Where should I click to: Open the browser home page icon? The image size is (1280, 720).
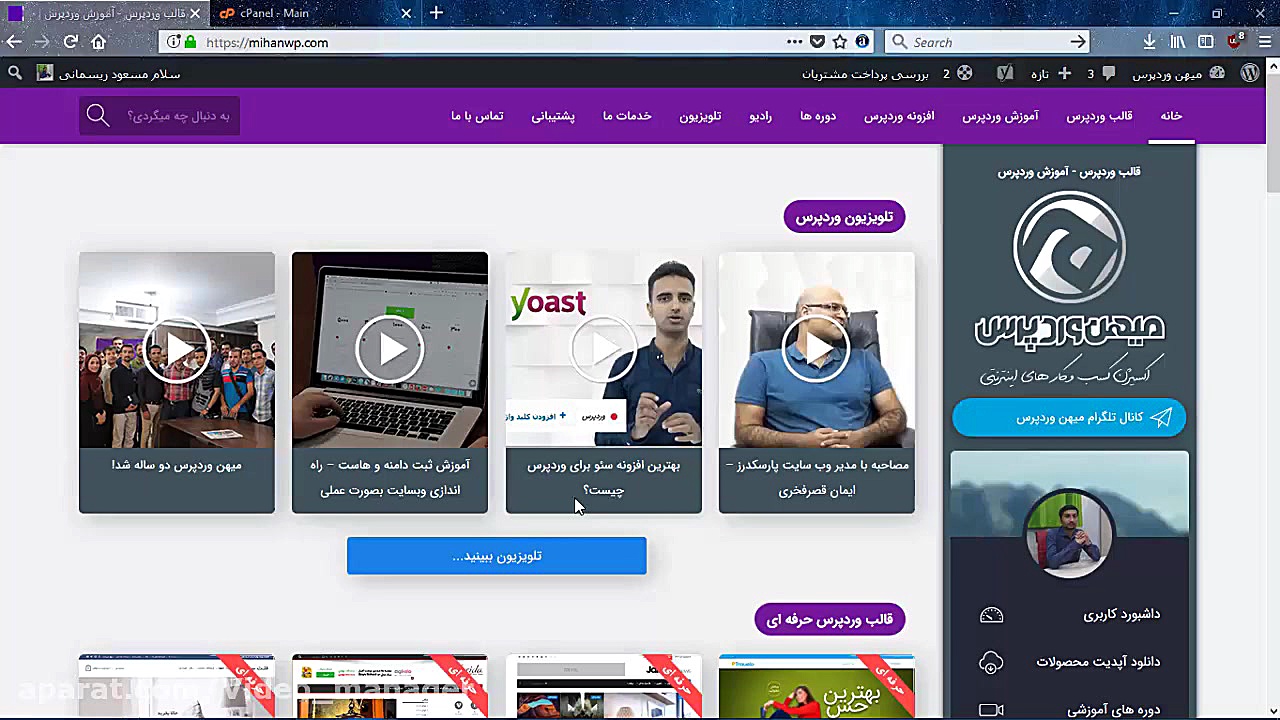pyautogui.click(x=98, y=42)
